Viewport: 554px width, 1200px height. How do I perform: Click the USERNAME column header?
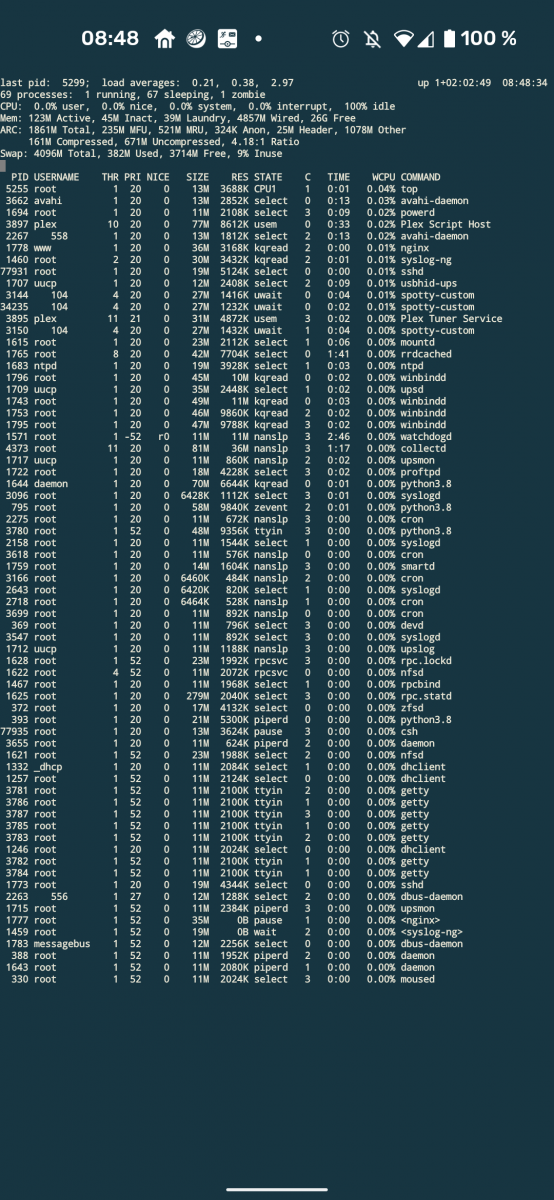pyautogui.click(x=57, y=176)
